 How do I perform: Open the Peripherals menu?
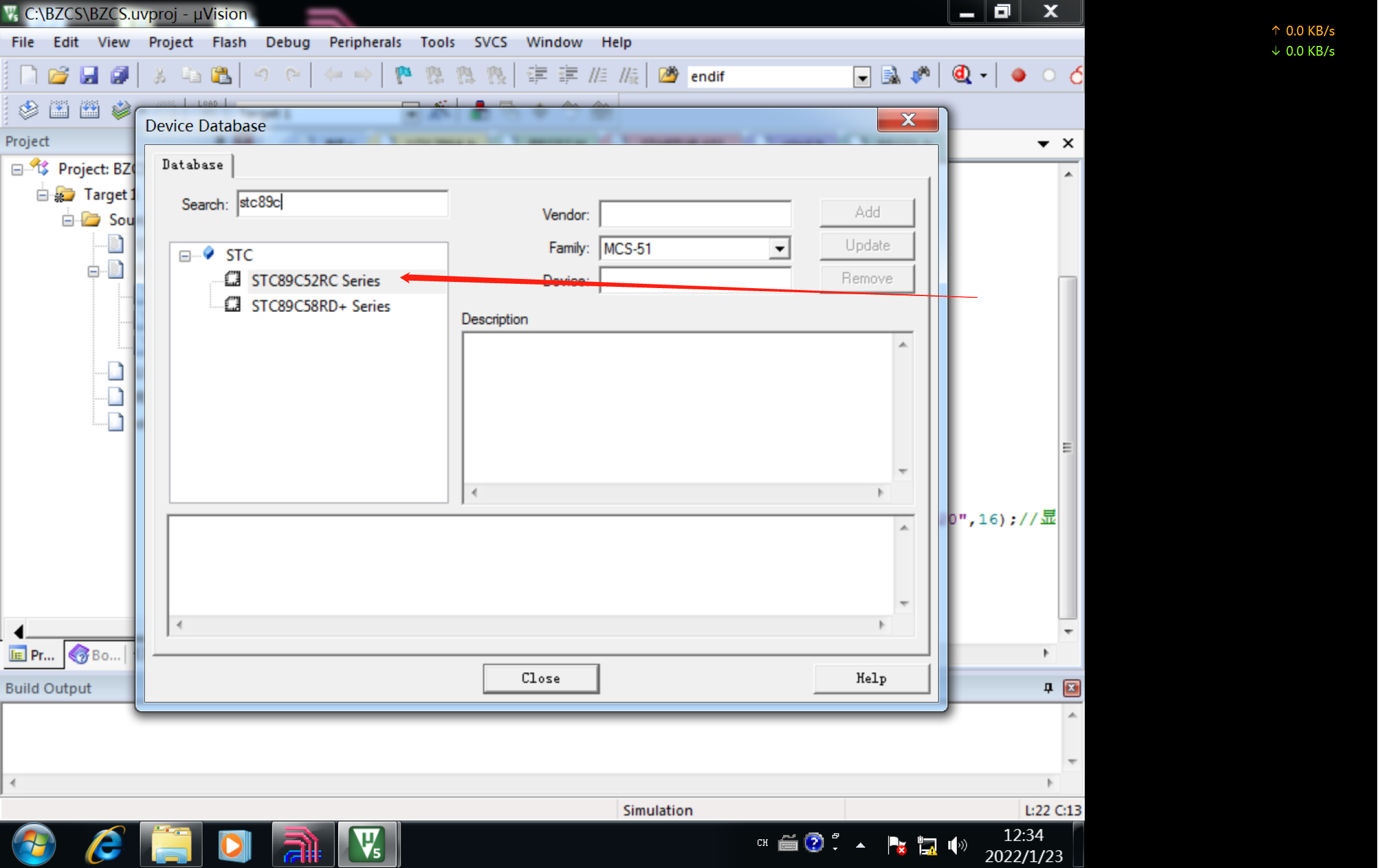365,42
